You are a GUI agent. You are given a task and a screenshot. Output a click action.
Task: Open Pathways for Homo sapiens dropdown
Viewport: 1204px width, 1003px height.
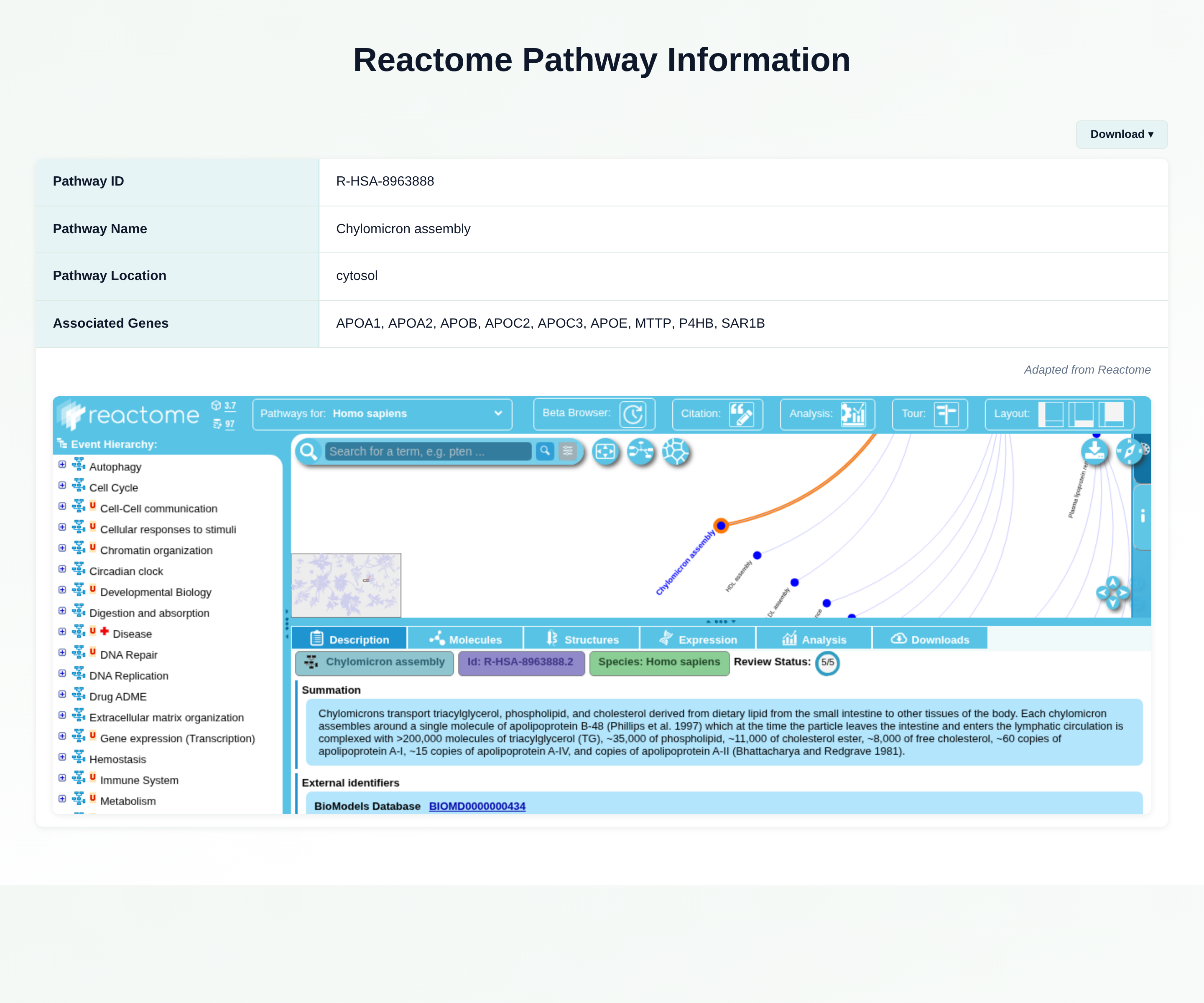[382, 414]
